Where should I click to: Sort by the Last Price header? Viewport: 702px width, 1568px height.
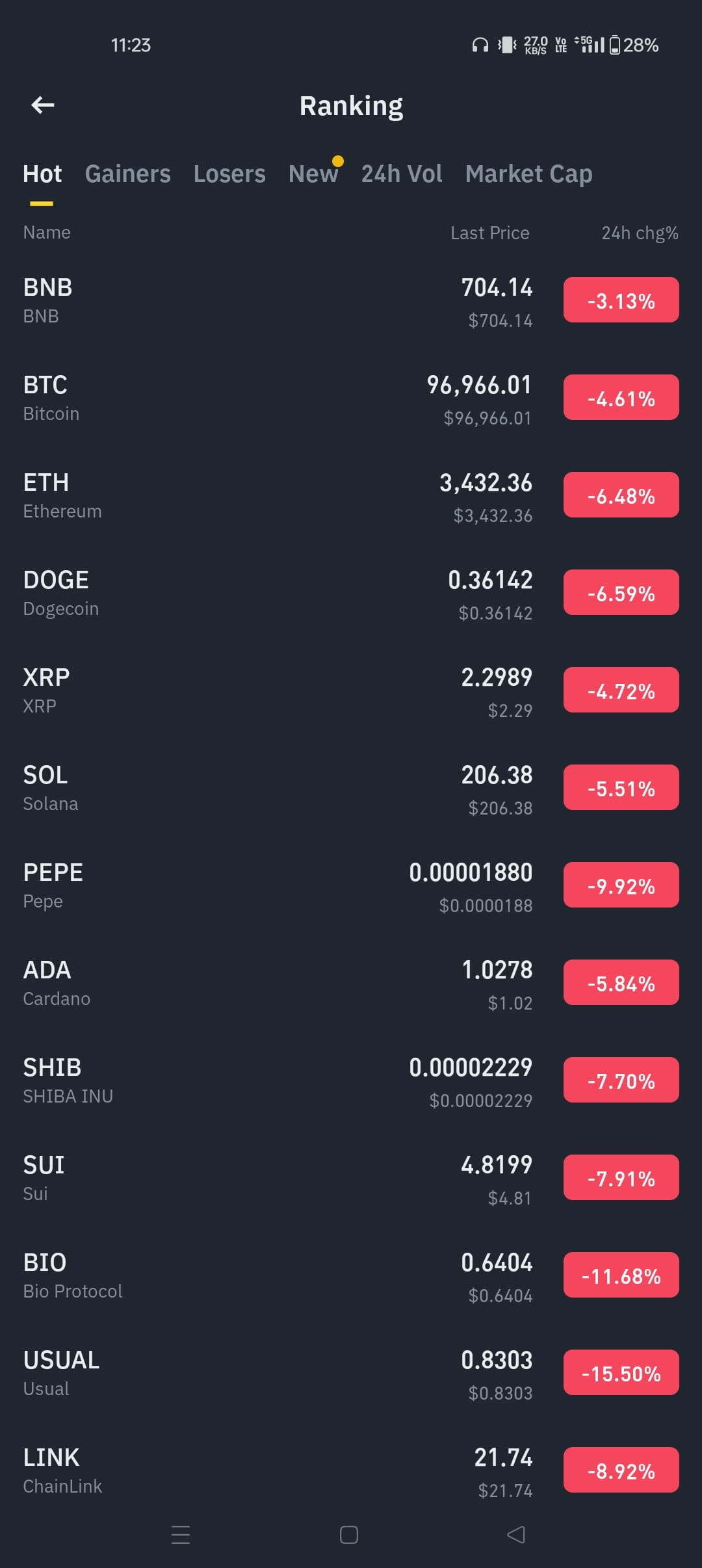tap(490, 233)
